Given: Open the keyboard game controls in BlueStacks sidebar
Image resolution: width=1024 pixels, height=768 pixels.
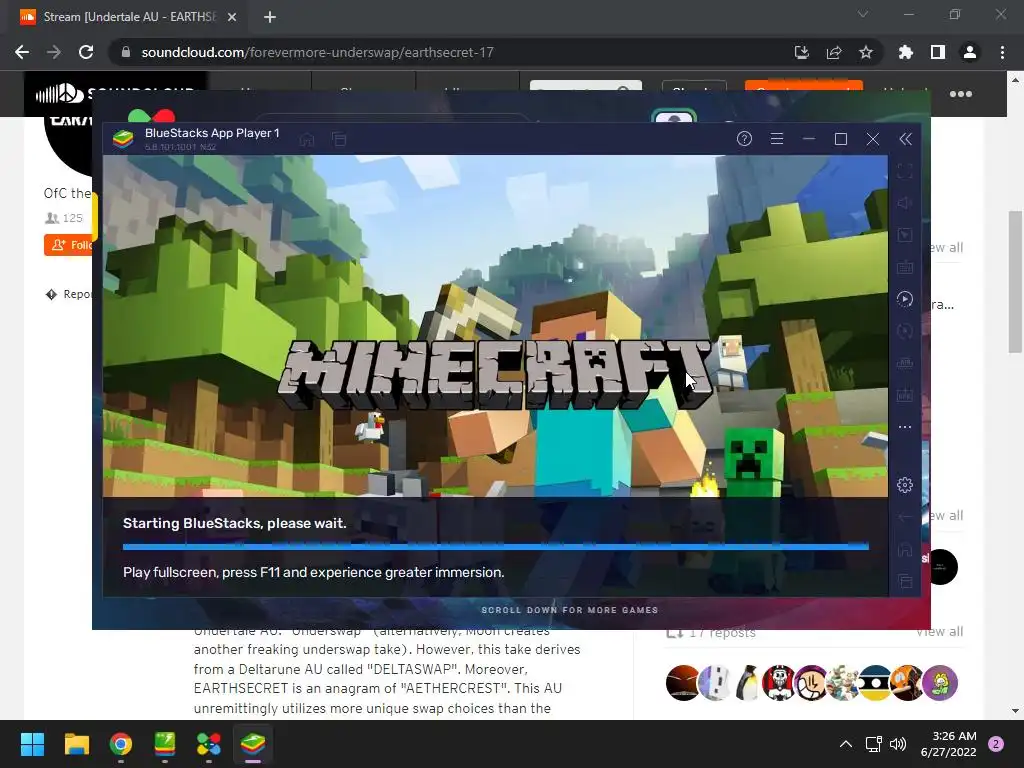Looking at the screenshot, I should (904, 267).
